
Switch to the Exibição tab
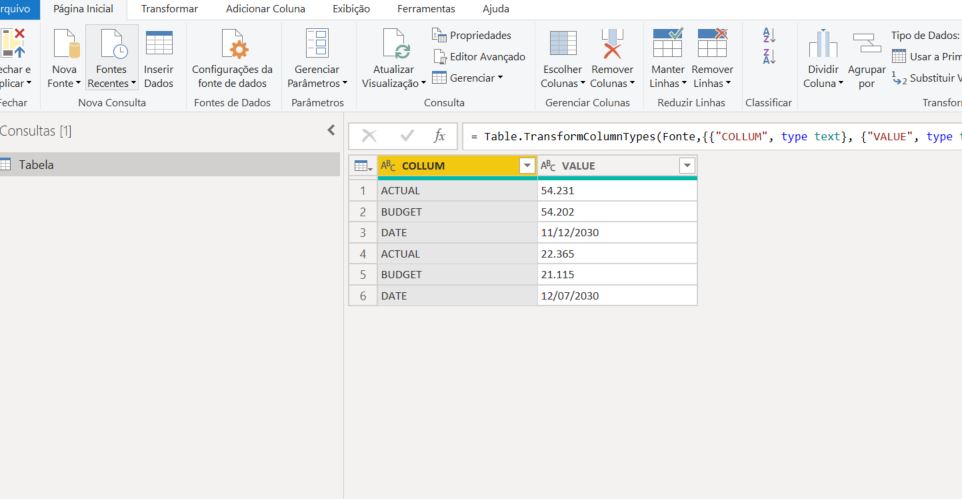pos(351,9)
